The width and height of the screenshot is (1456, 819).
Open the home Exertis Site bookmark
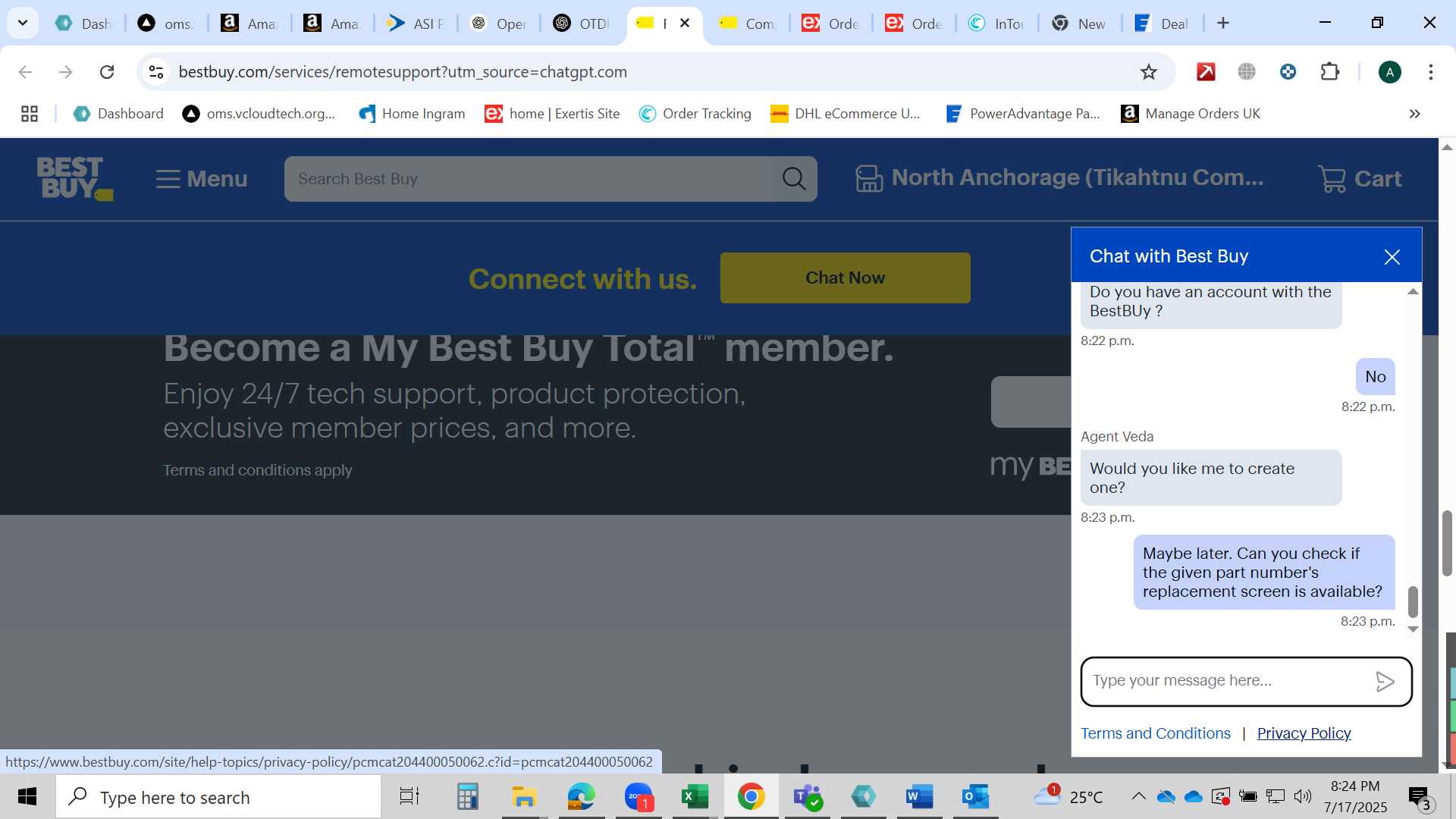coord(552,114)
